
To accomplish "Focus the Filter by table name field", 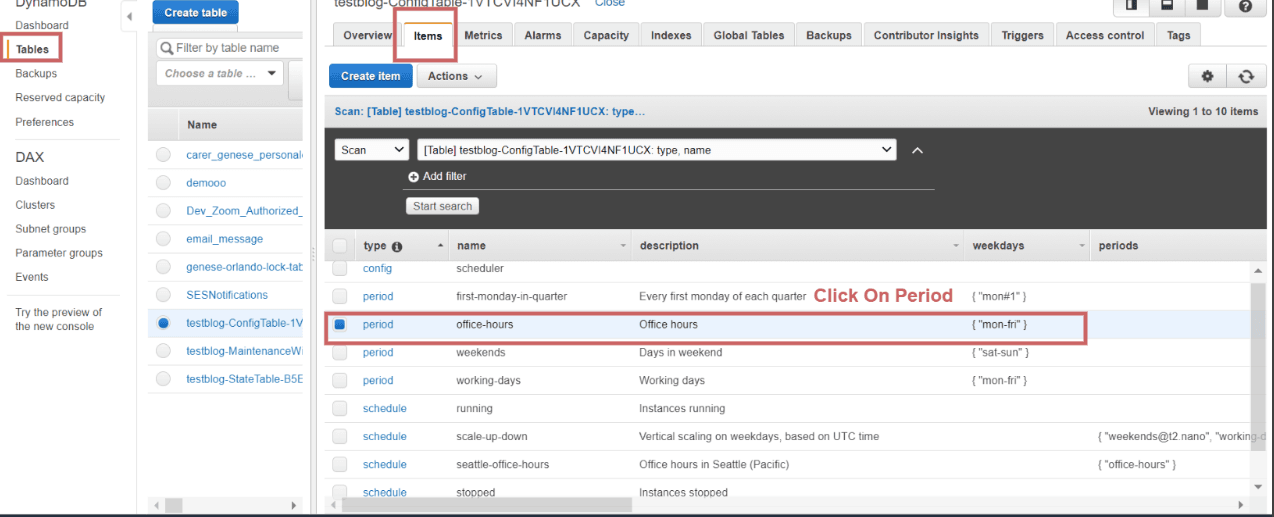I will coord(230,48).
